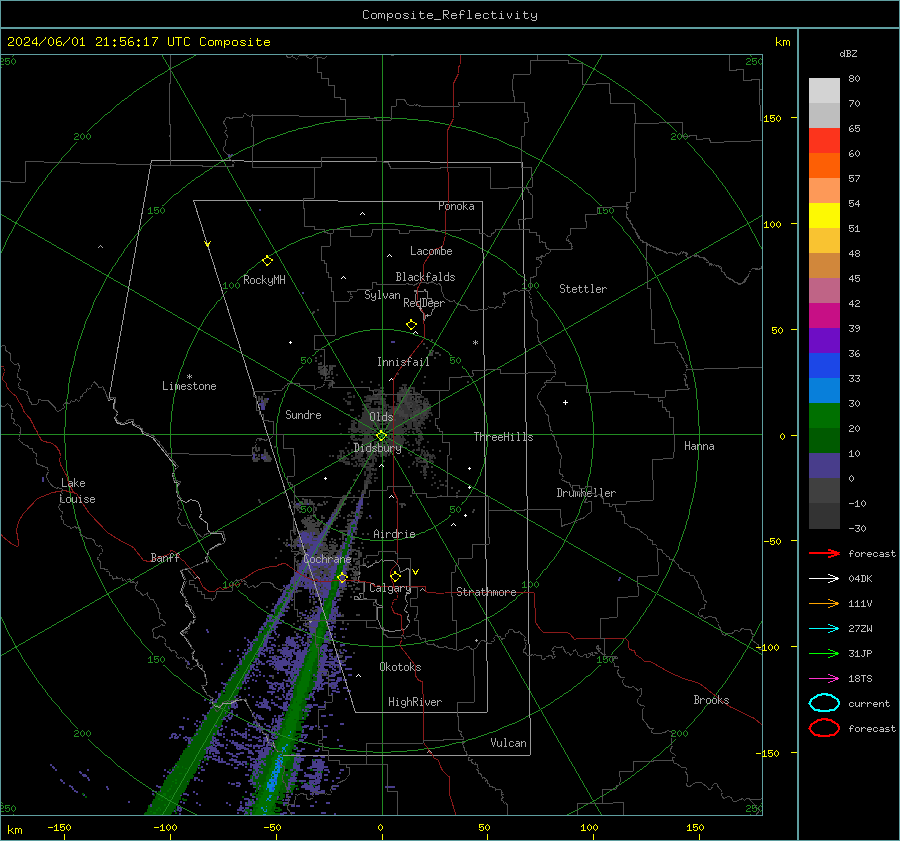Screen dimensions: 900x841
Task: Select the light grey 70–80 dBZ swatch
Action: point(824,91)
